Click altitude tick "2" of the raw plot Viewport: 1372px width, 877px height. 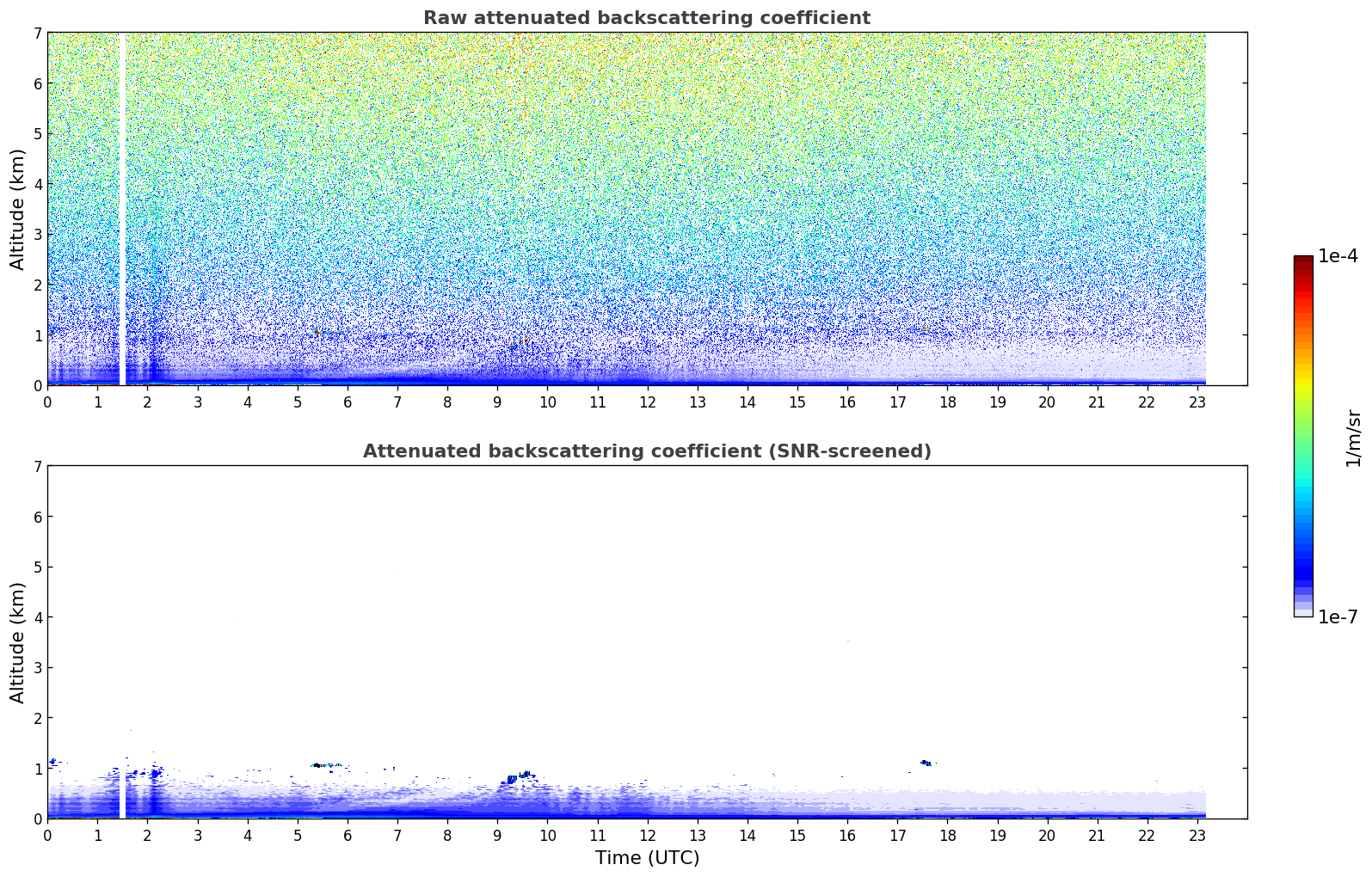38,285
